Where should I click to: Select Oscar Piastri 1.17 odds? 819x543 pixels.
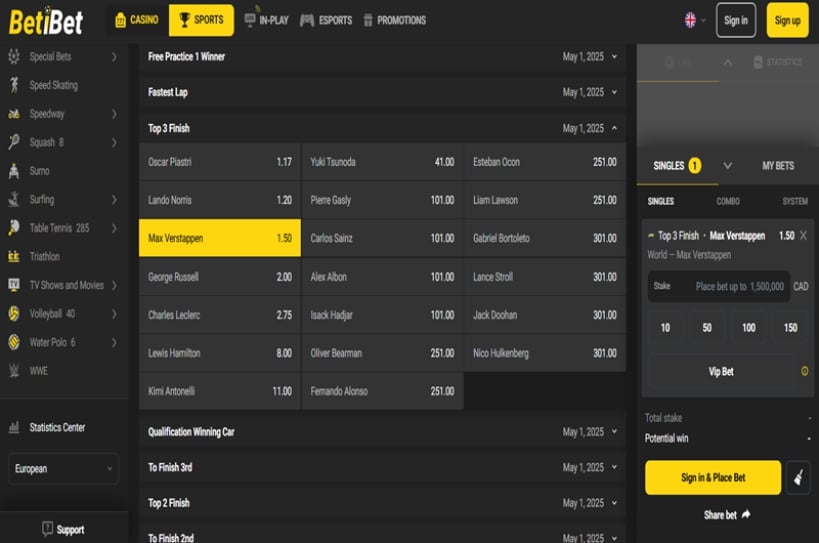pyautogui.click(x=220, y=162)
